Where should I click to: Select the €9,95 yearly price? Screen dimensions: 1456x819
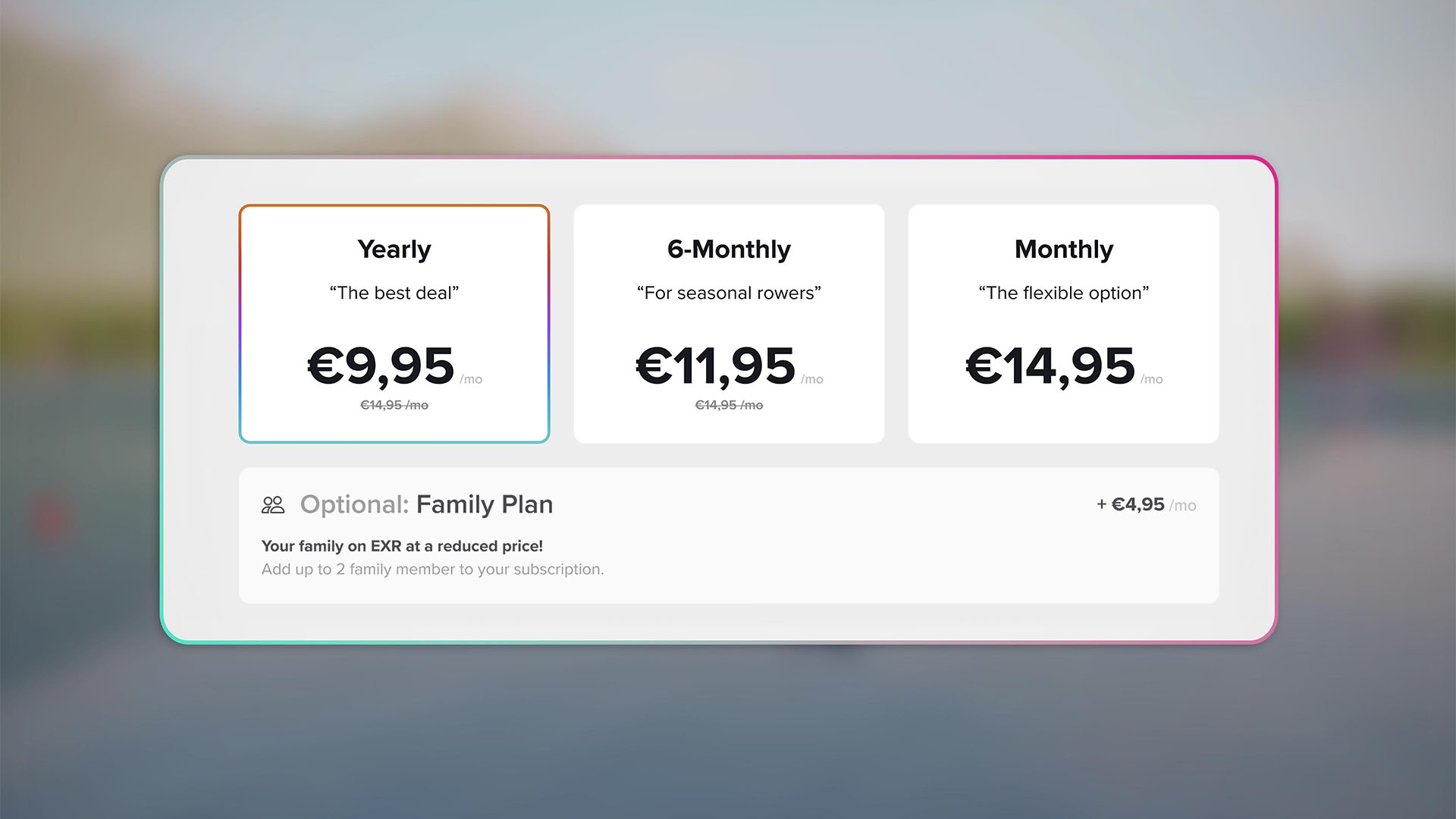click(x=381, y=366)
